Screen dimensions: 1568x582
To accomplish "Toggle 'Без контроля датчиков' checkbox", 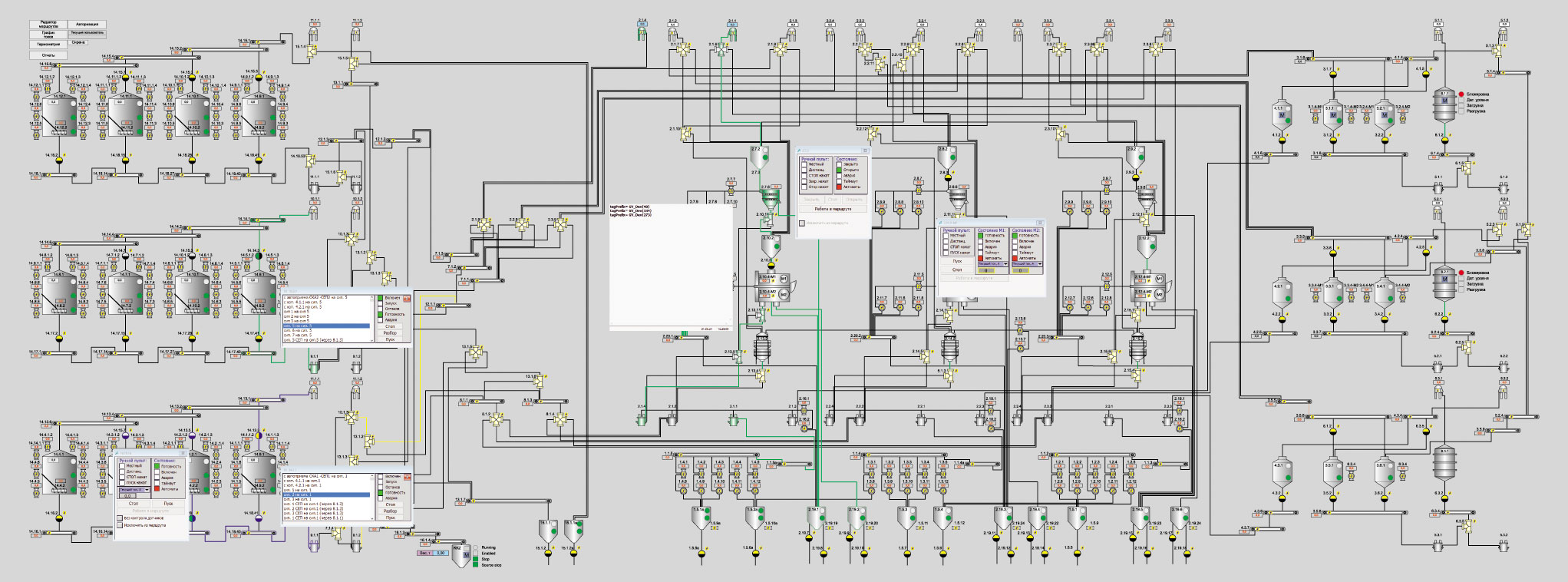I will tap(120, 518).
